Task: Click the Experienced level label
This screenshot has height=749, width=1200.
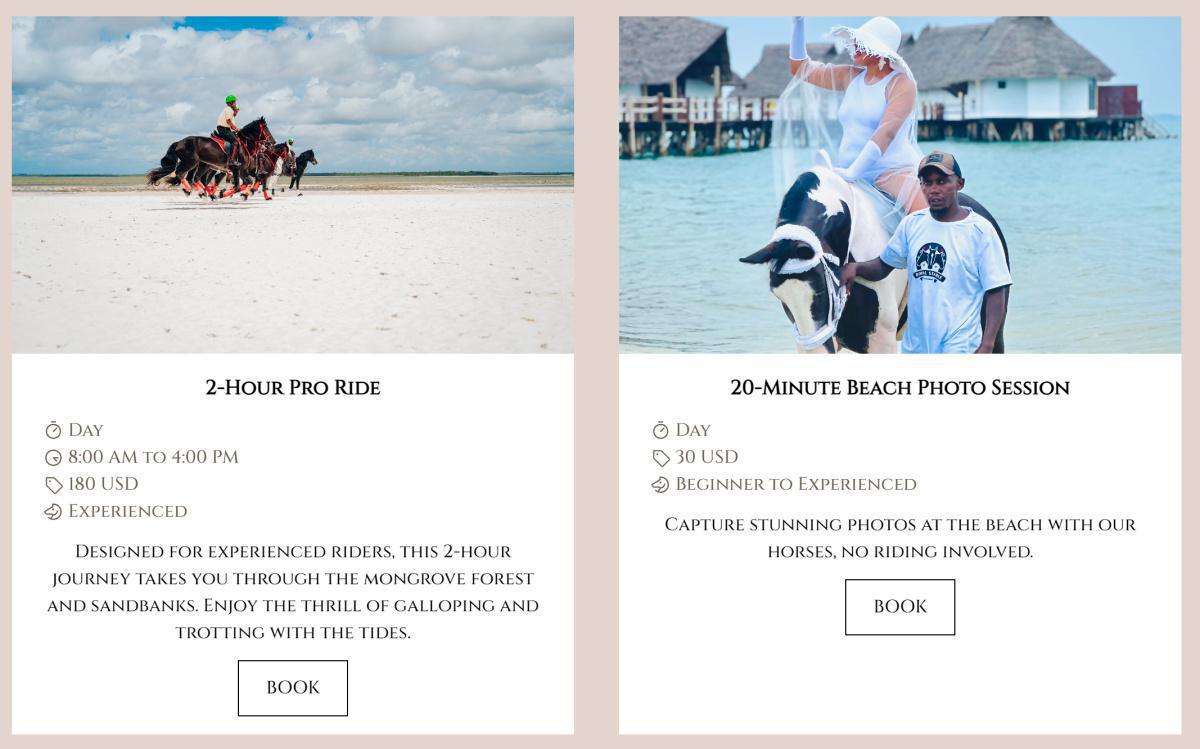Action: pos(127,511)
